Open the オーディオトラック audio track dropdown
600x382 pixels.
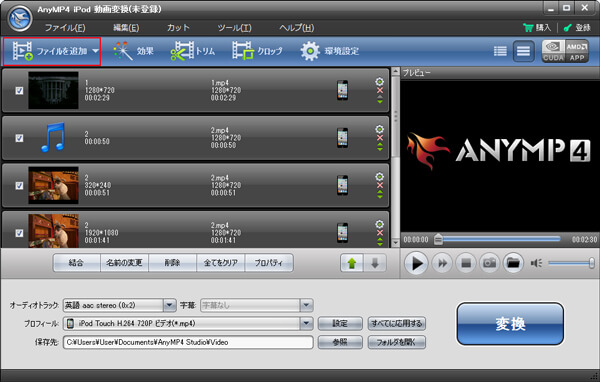click(x=170, y=305)
